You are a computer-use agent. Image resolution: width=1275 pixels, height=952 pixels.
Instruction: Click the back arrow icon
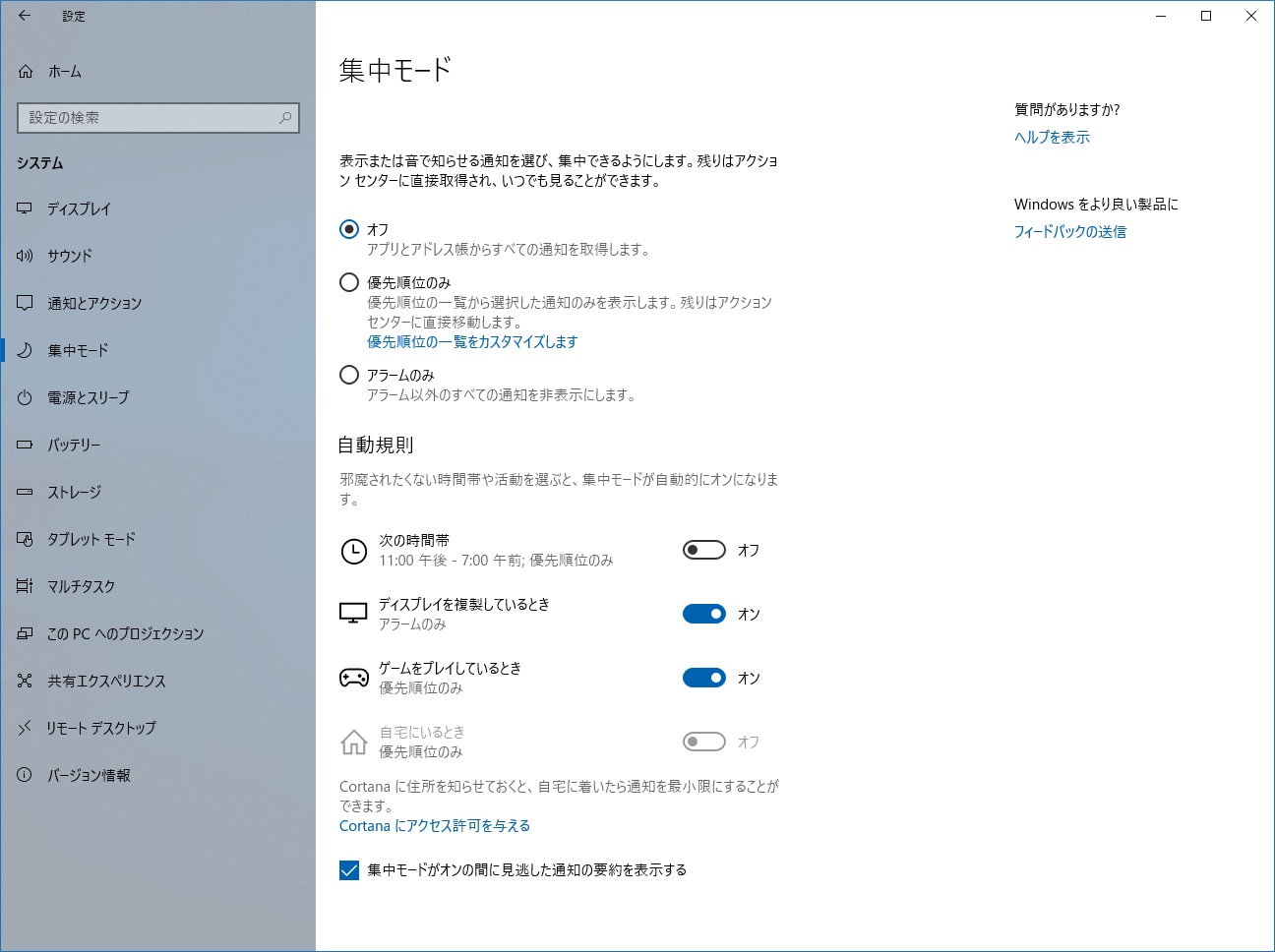pyautogui.click(x=25, y=16)
